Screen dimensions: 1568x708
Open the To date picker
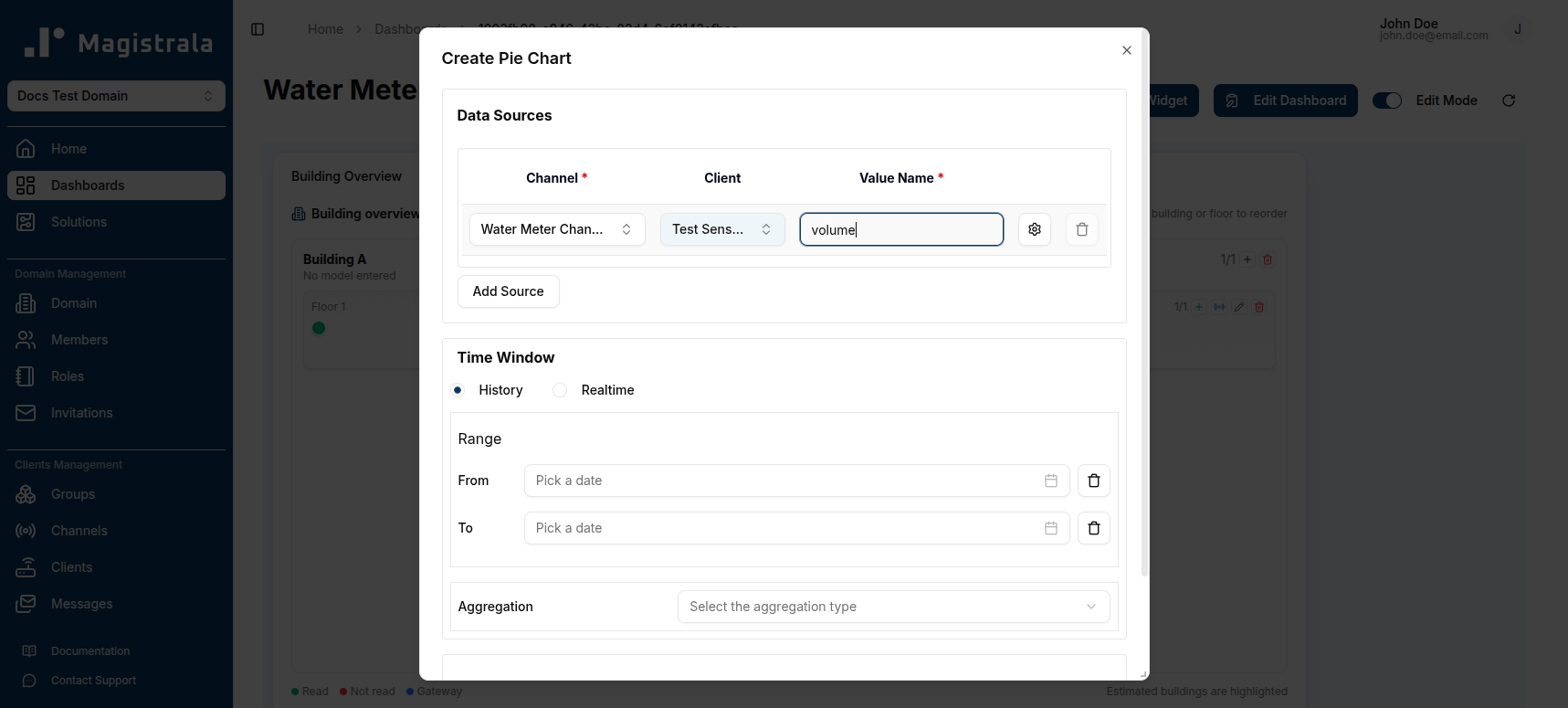tap(796, 528)
